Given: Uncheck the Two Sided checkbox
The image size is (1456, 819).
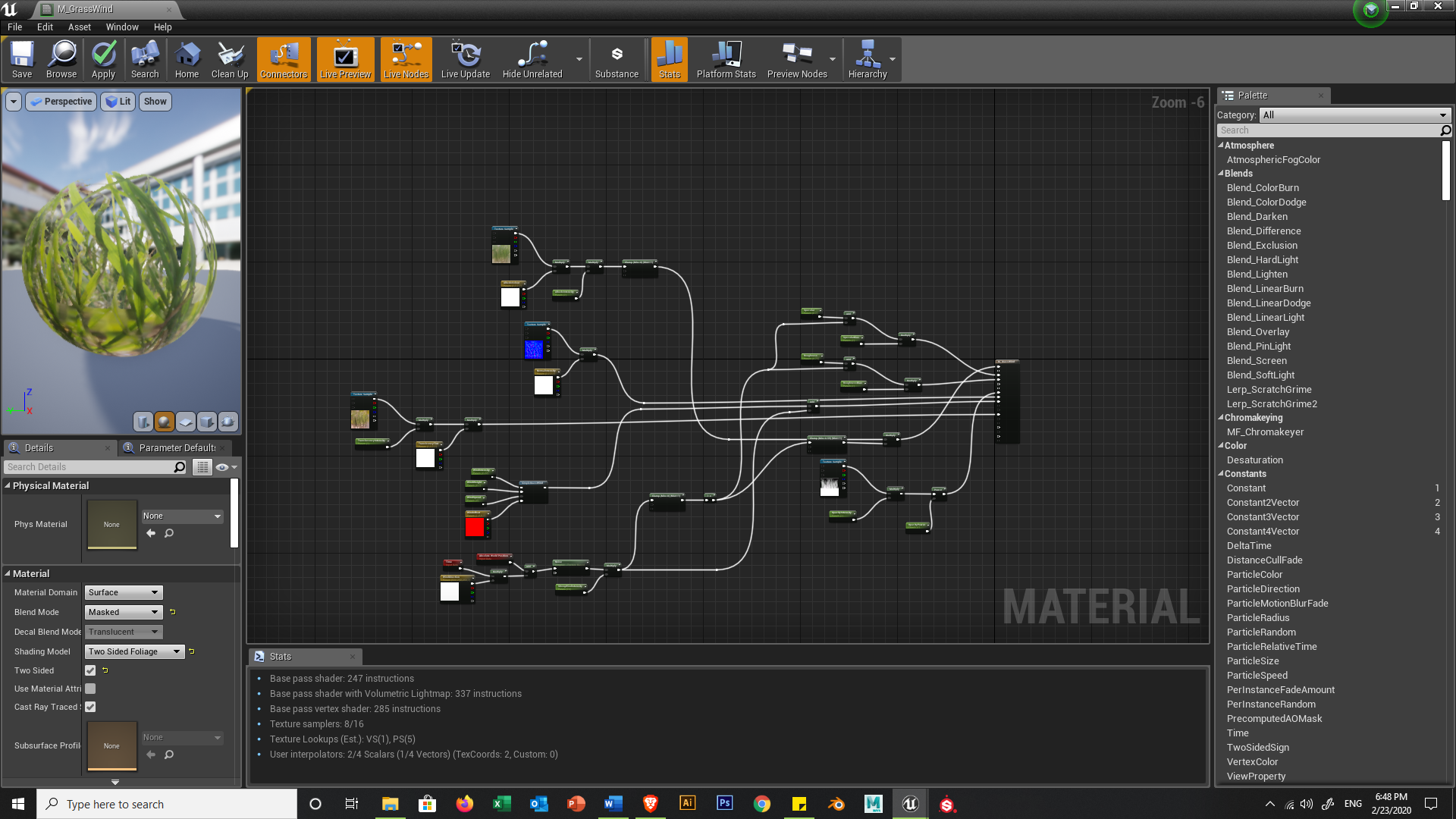Looking at the screenshot, I should click(90, 670).
